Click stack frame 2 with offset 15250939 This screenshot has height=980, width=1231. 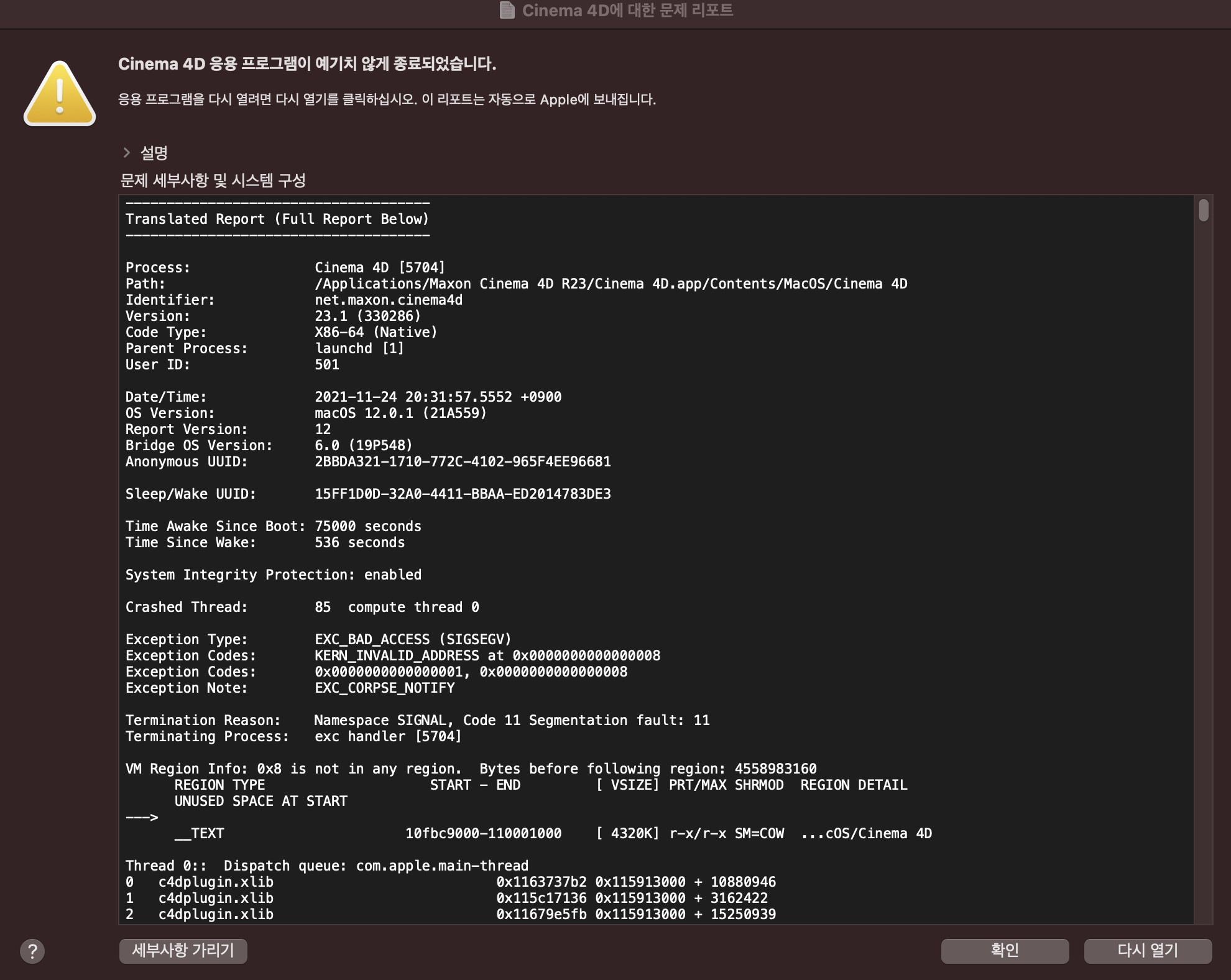click(451, 914)
